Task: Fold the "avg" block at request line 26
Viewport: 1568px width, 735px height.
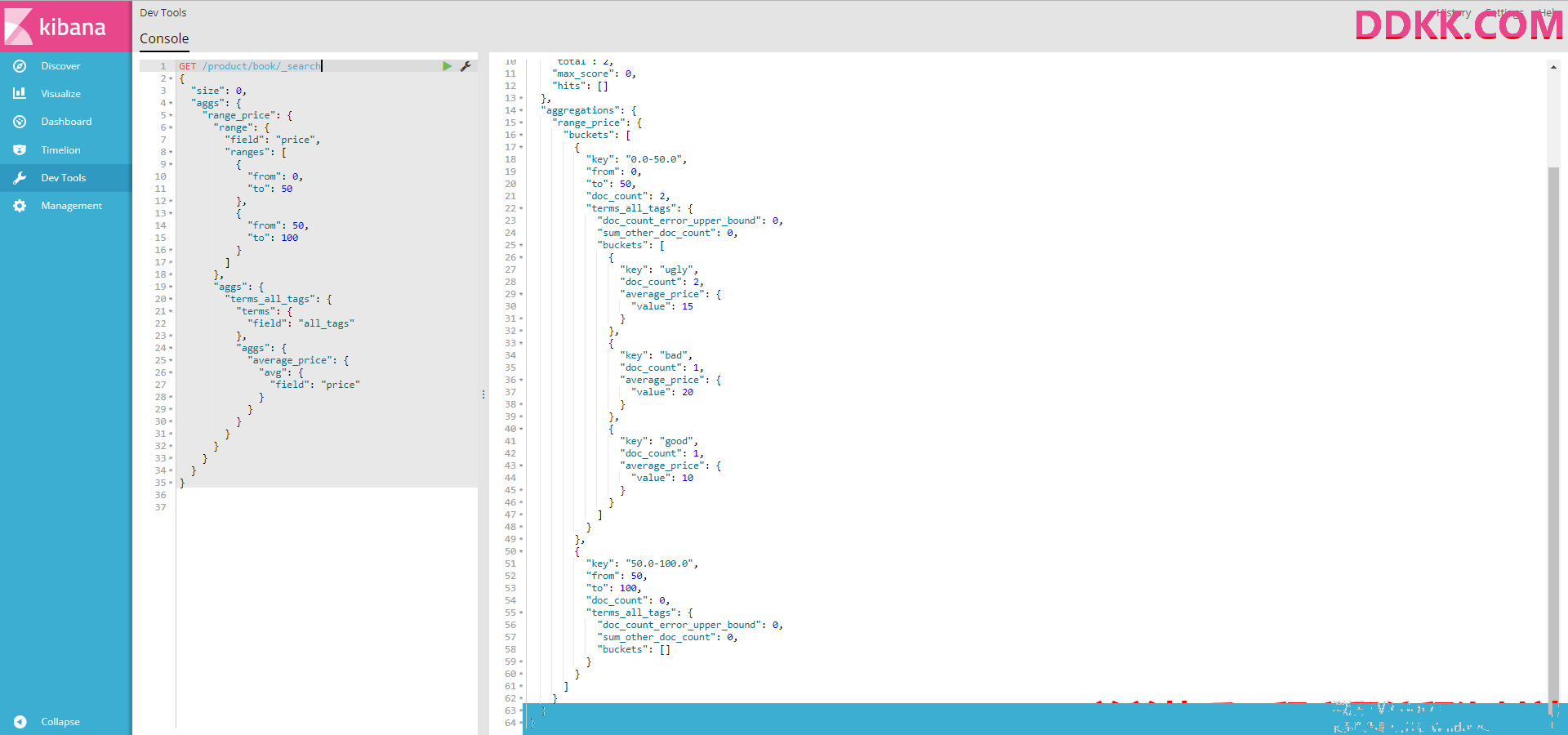Action: click(x=171, y=372)
